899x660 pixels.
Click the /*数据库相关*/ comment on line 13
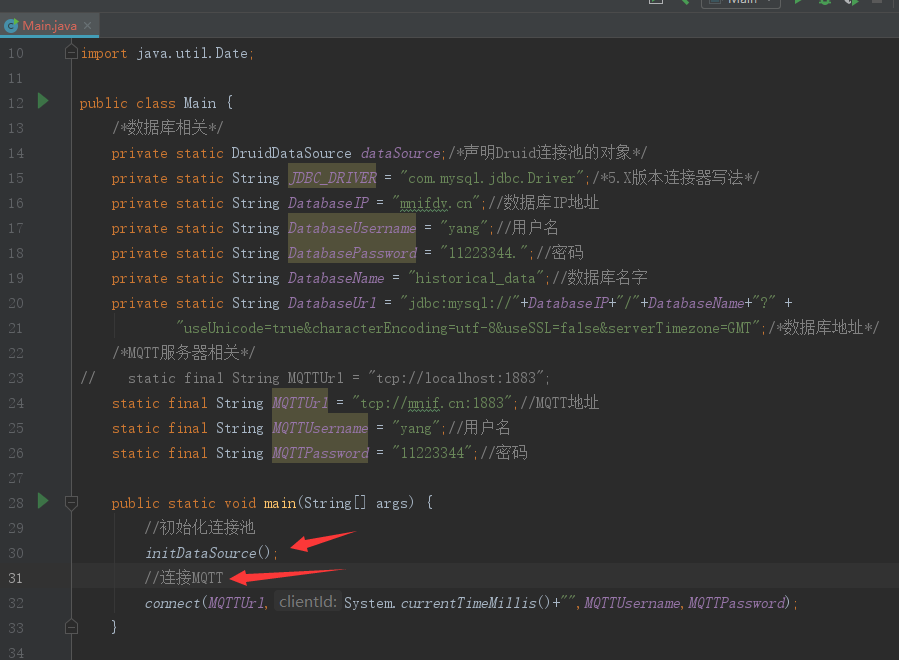(x=168, y=128)
